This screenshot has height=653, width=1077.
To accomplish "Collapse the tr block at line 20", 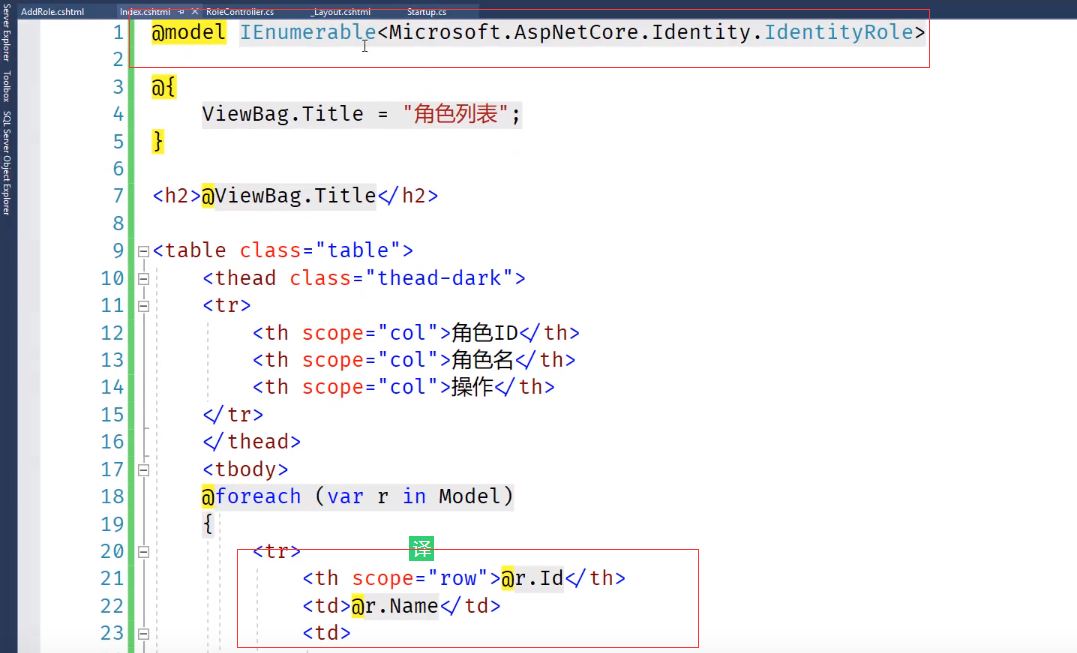I will 144,552.
